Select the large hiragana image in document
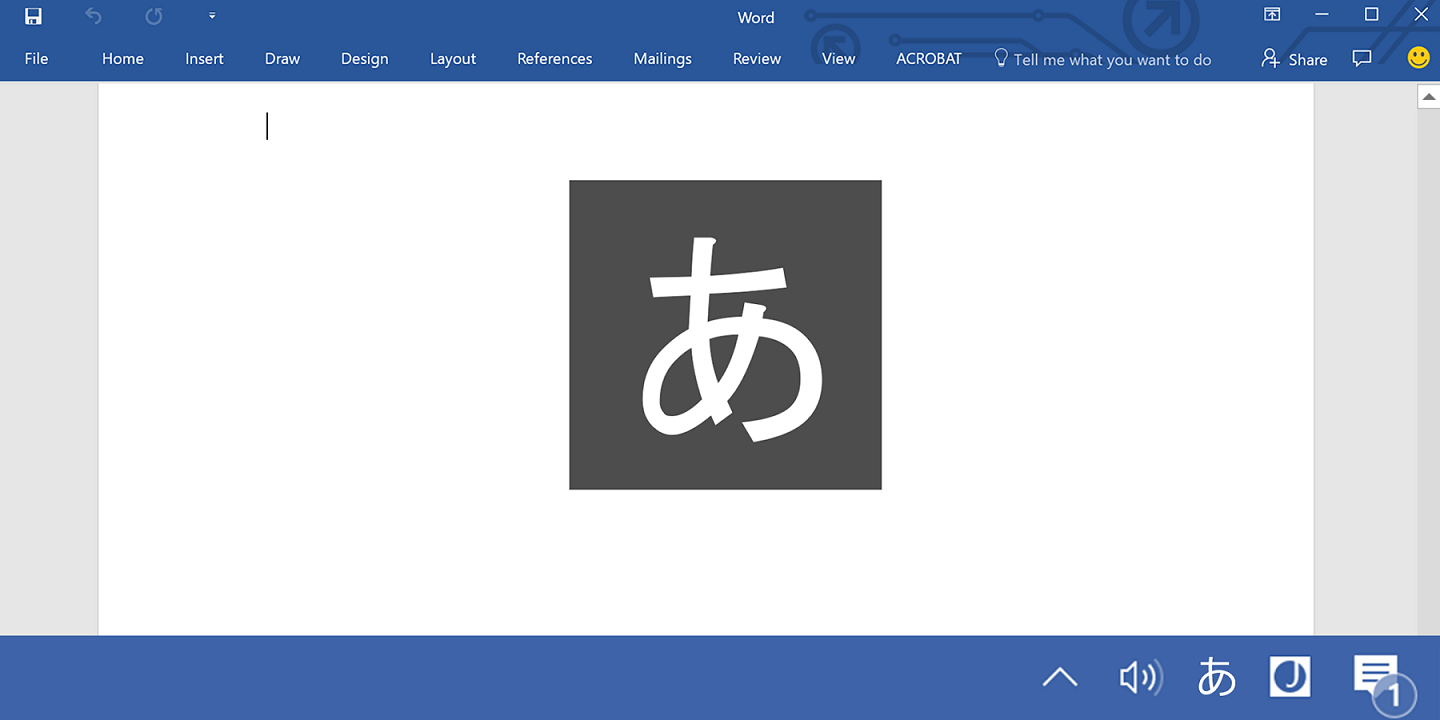1440x720 pixels. tap(725, 335)
